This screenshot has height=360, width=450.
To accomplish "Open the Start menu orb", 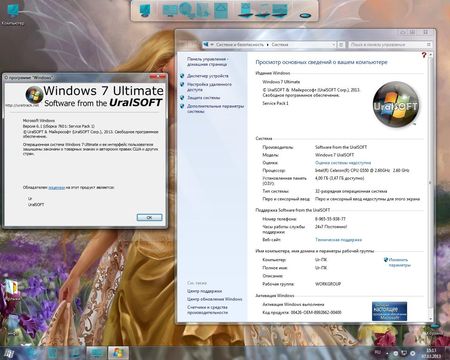I will coord(9,353).
